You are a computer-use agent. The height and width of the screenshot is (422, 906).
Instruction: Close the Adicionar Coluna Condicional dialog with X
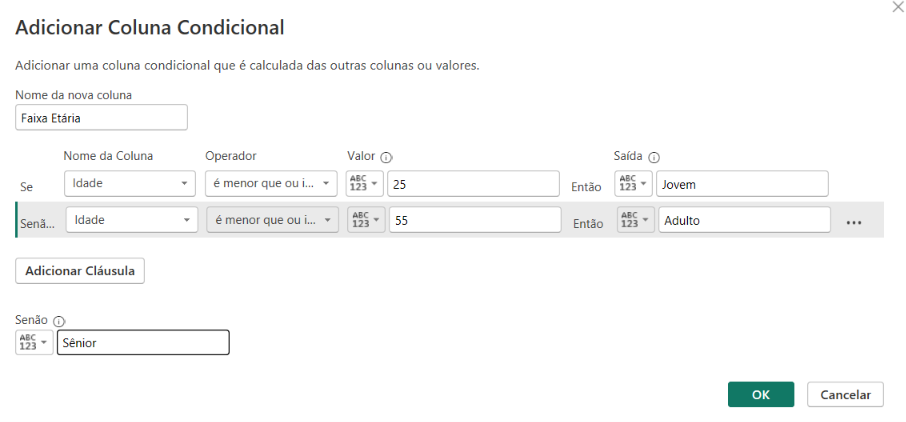coord(897,8)
